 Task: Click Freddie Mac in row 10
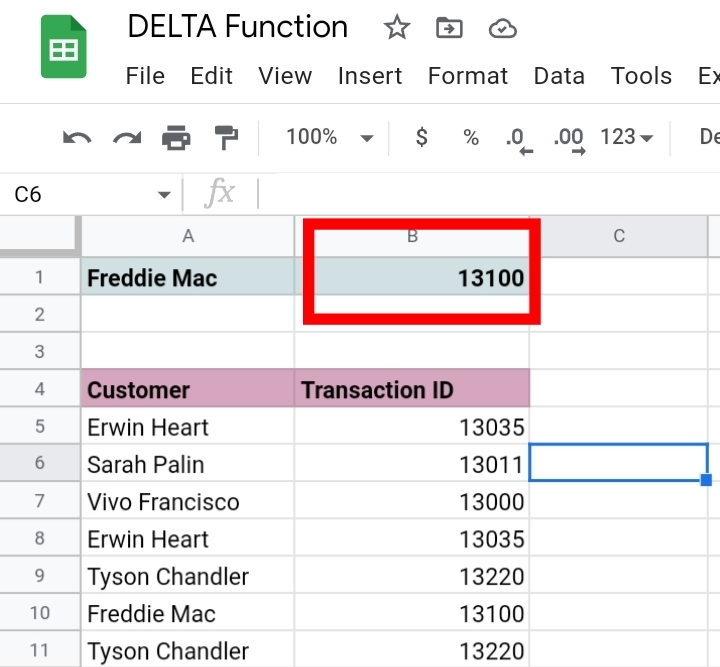[x=188, y=613]
